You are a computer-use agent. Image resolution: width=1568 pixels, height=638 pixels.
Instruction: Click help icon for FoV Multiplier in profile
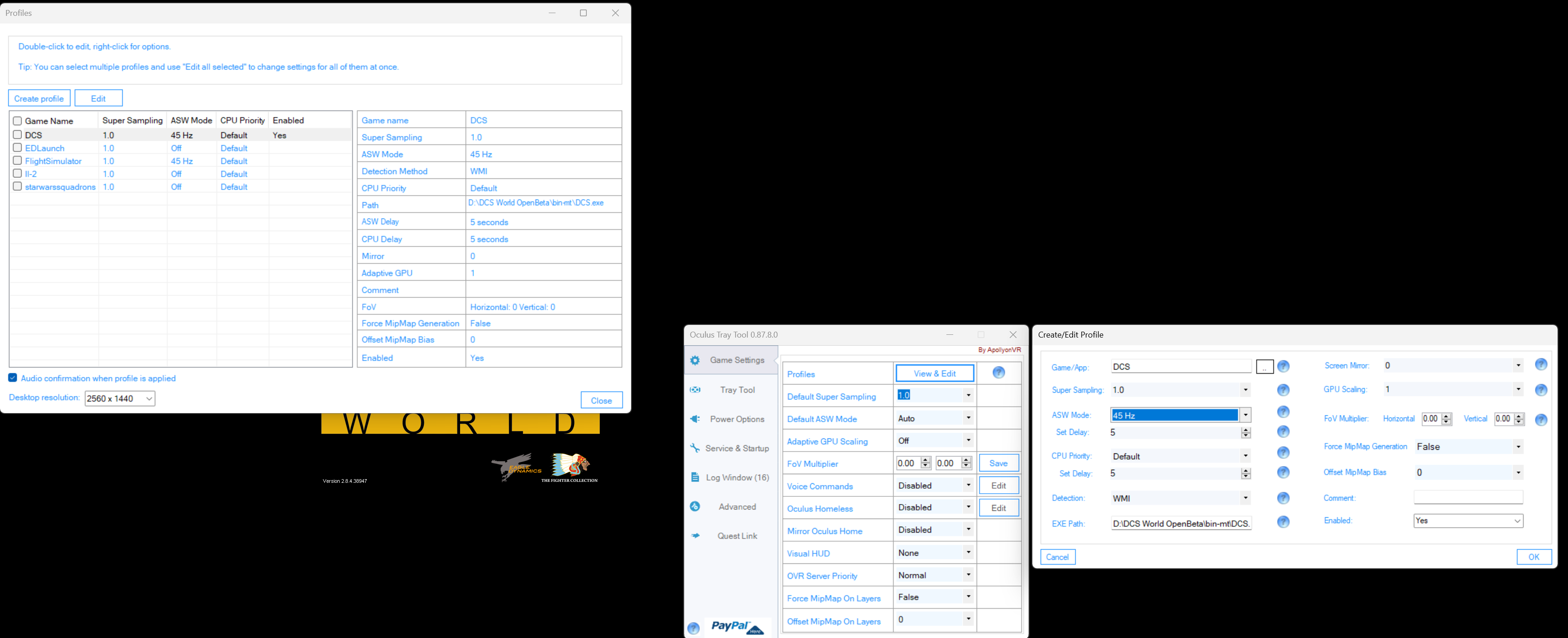tap(1540, 419)
